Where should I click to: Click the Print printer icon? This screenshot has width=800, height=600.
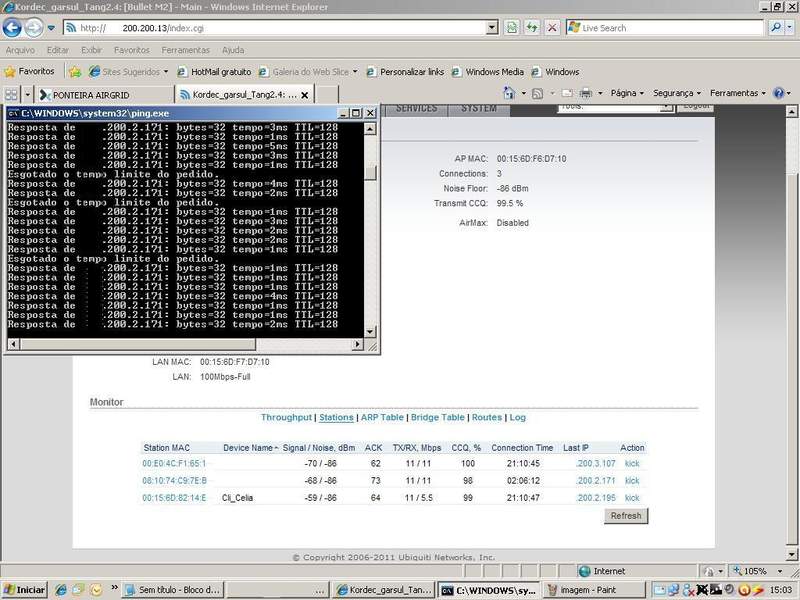(586, 93)
